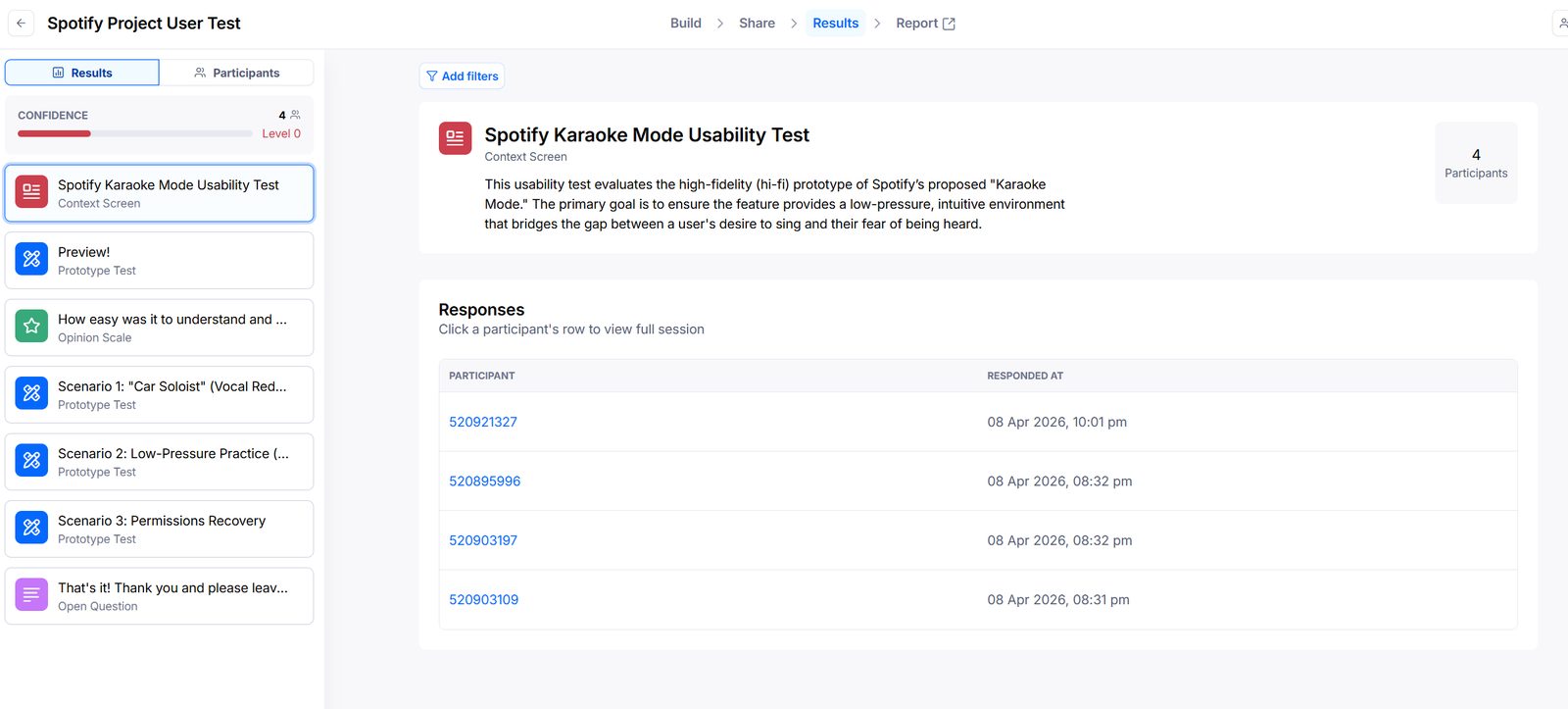Switch to the Results sidebar tab
Viewport: 1568px width, 709px height.
[x=82, y=73]
